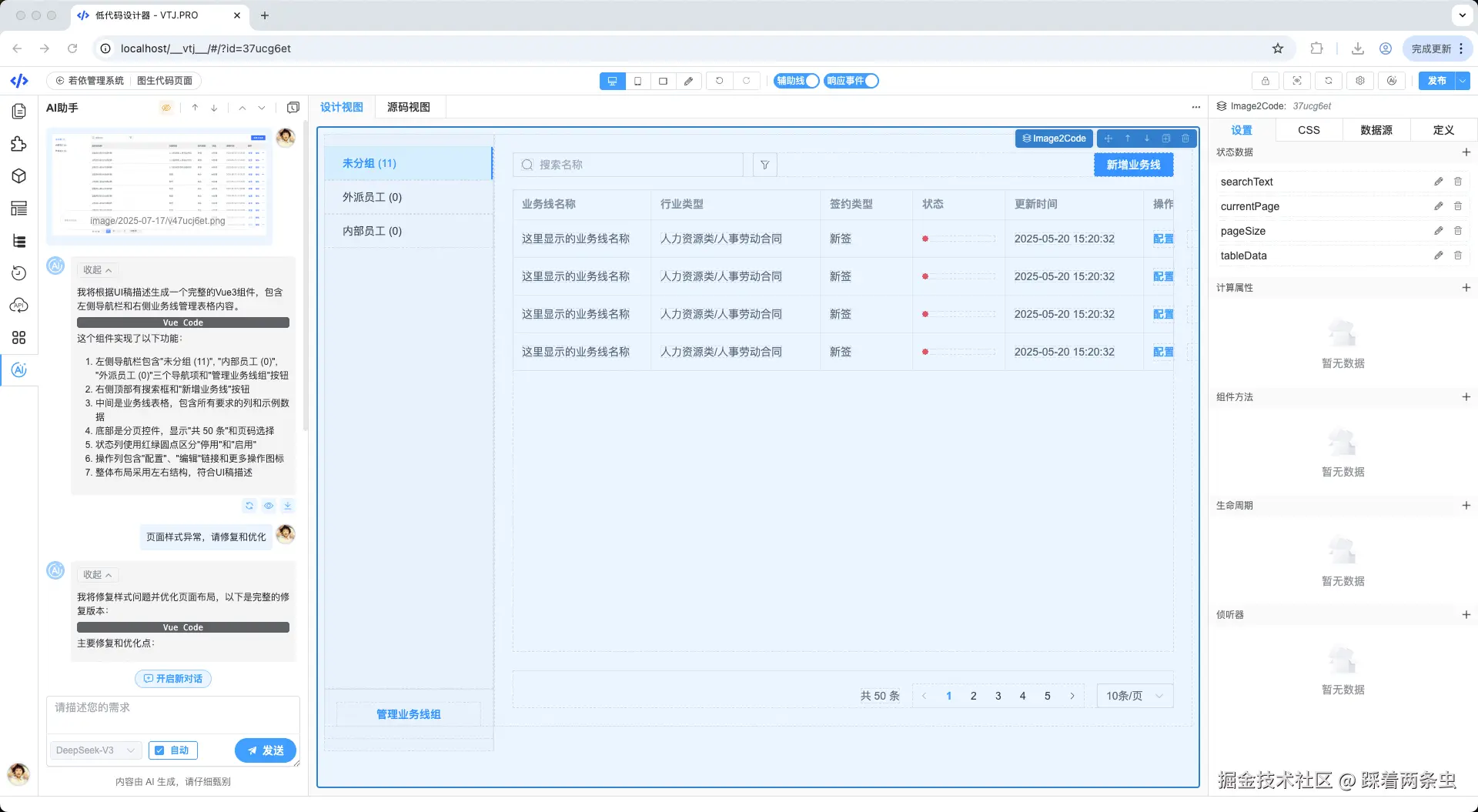Click eye preview icon under first AI reply
Screen dimensions: 1478x812
pyautogui.click(x=269, y=506)
